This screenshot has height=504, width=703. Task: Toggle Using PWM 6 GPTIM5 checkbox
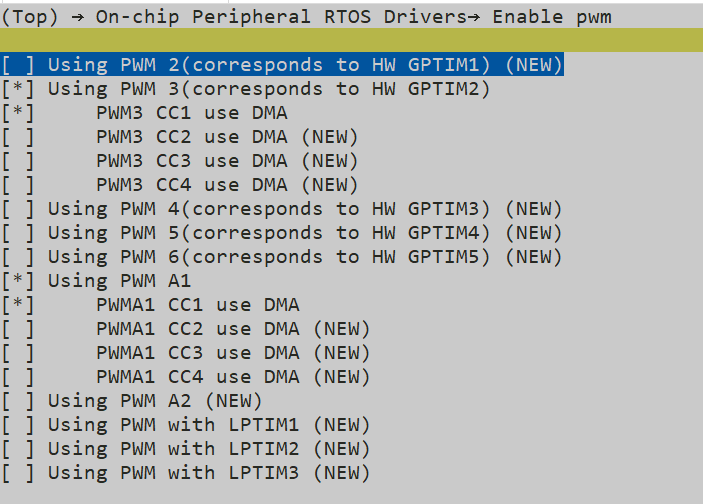(x=19, y=257)
